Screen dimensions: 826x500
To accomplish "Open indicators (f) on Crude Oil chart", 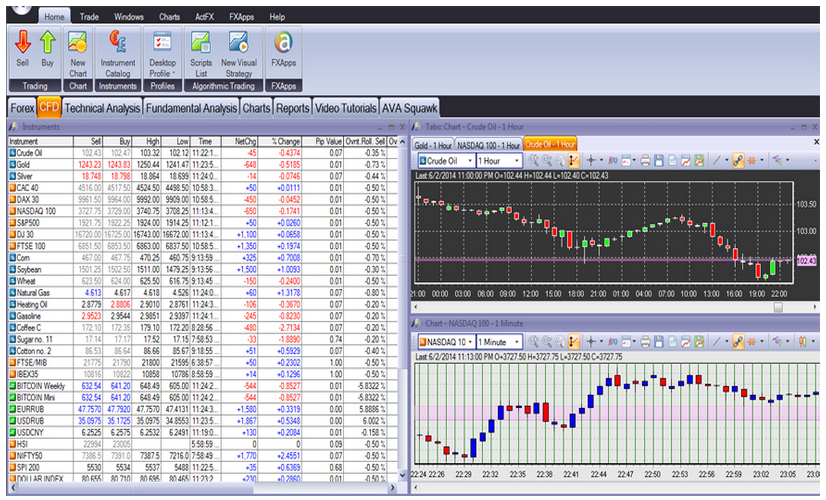I will pyautogui.click(x=613, y=161).
